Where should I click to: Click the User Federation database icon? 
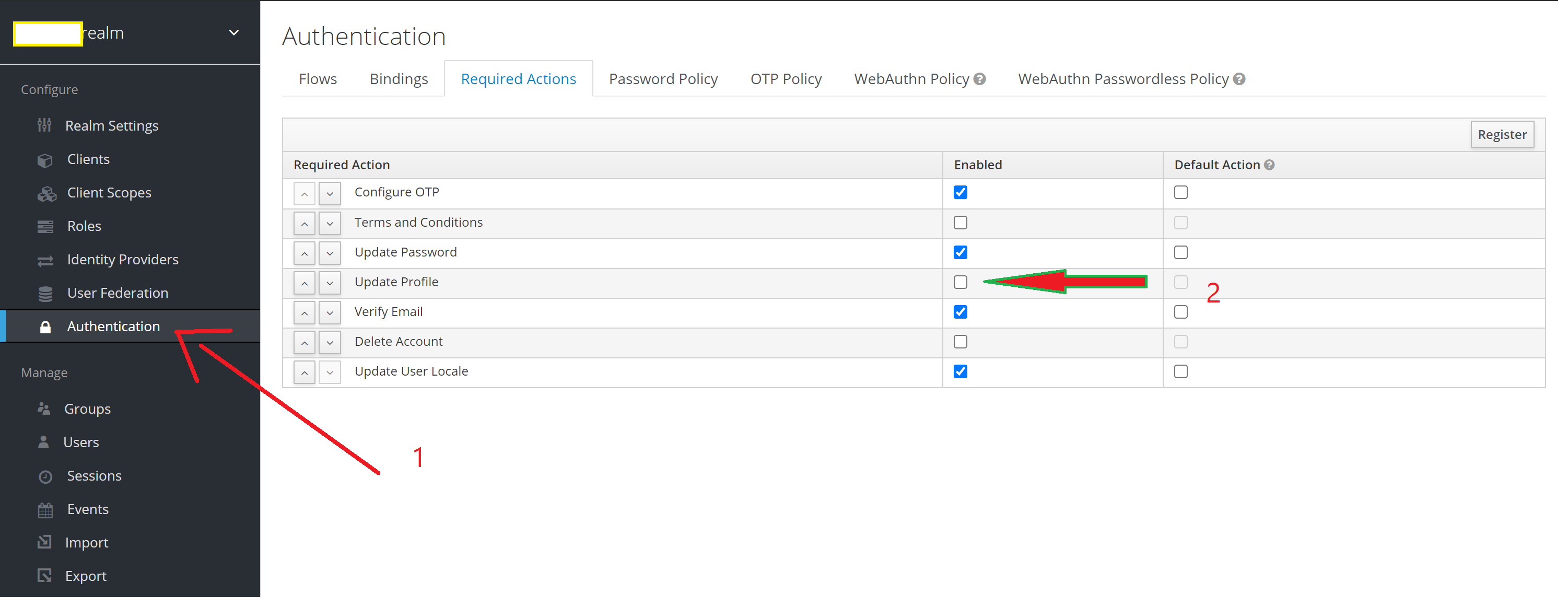(45, 294)
